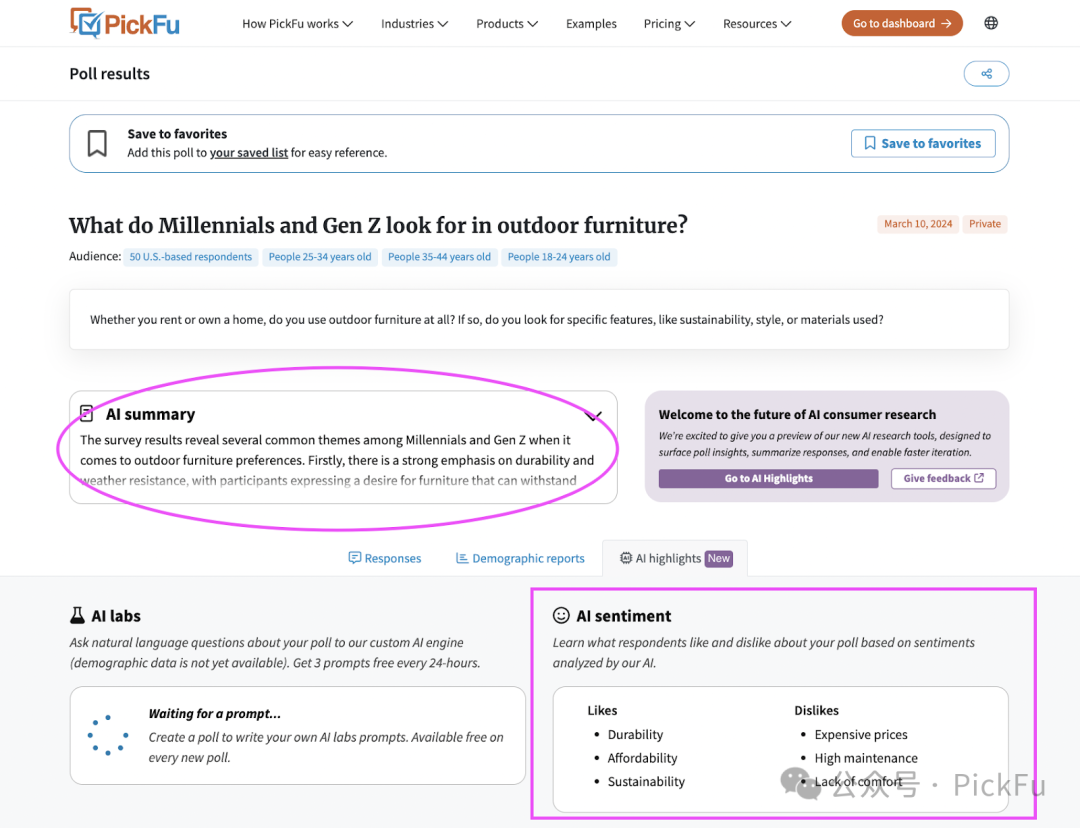The width and height of the screenshot is (1080, 828).
Task: Open the Resources dropdown
Action: [x=757, y=24]
